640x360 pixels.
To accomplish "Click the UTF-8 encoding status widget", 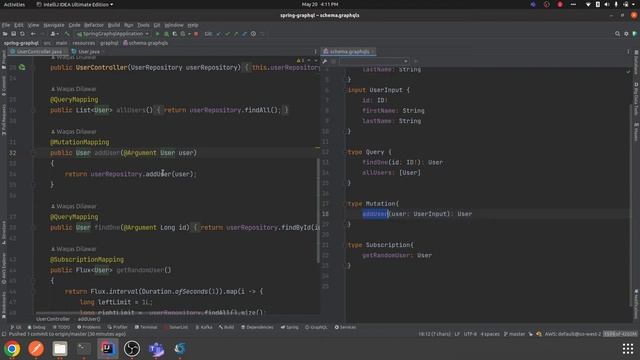I will click(x=470, y=334).
